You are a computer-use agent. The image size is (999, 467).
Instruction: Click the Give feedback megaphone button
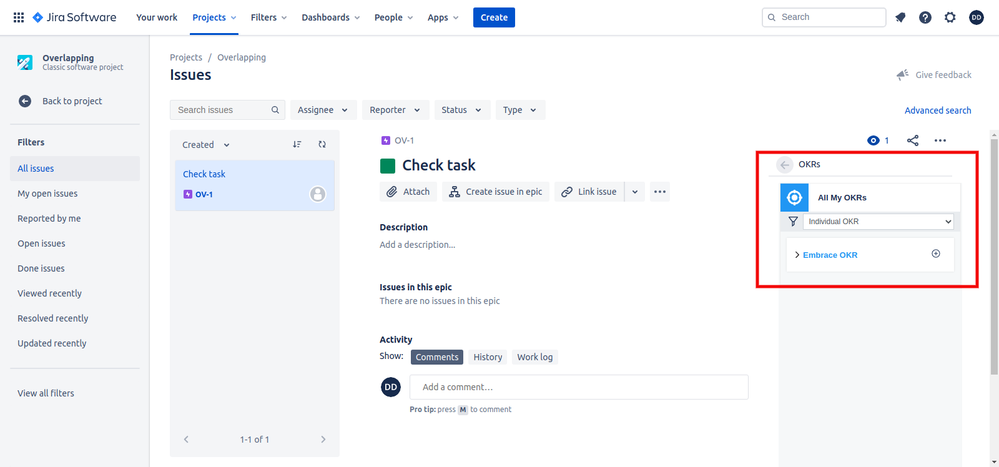pos(933,75)
